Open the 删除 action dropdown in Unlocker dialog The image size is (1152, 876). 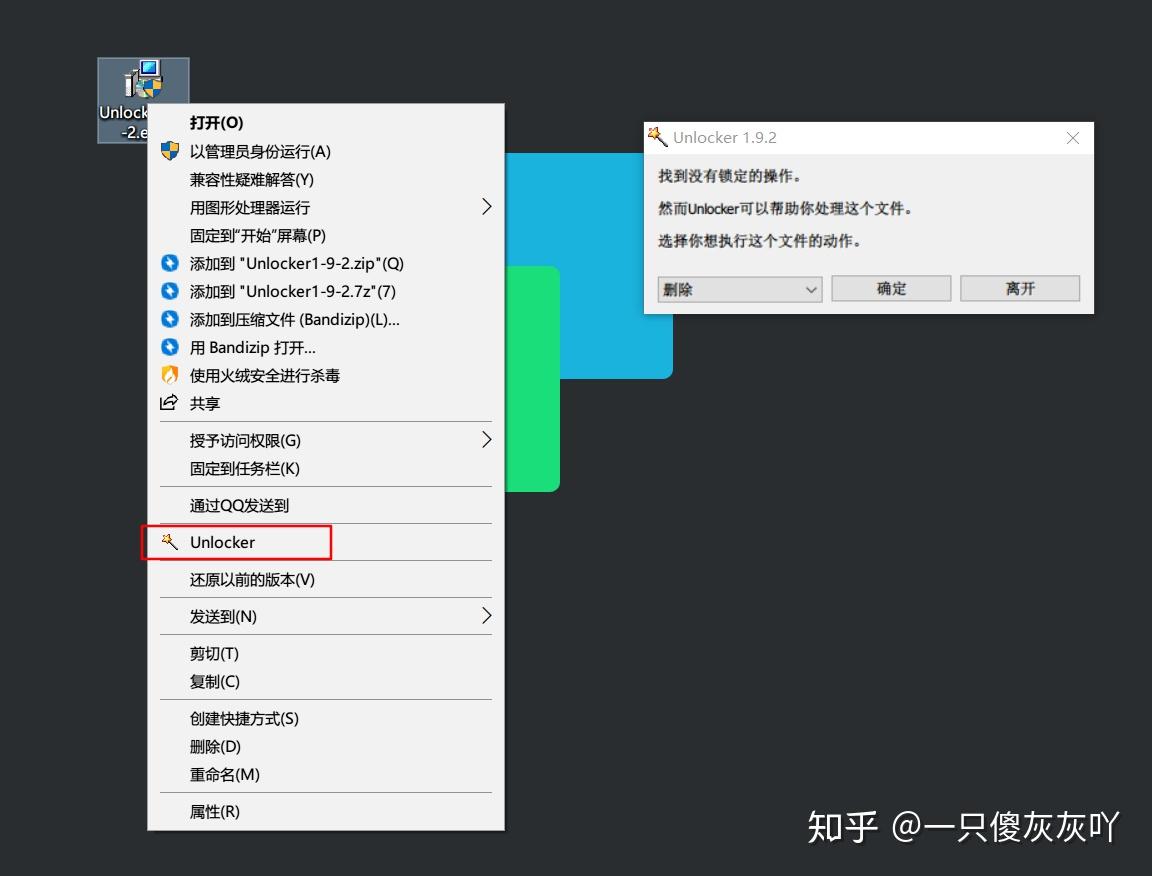[x=740, y=289]
